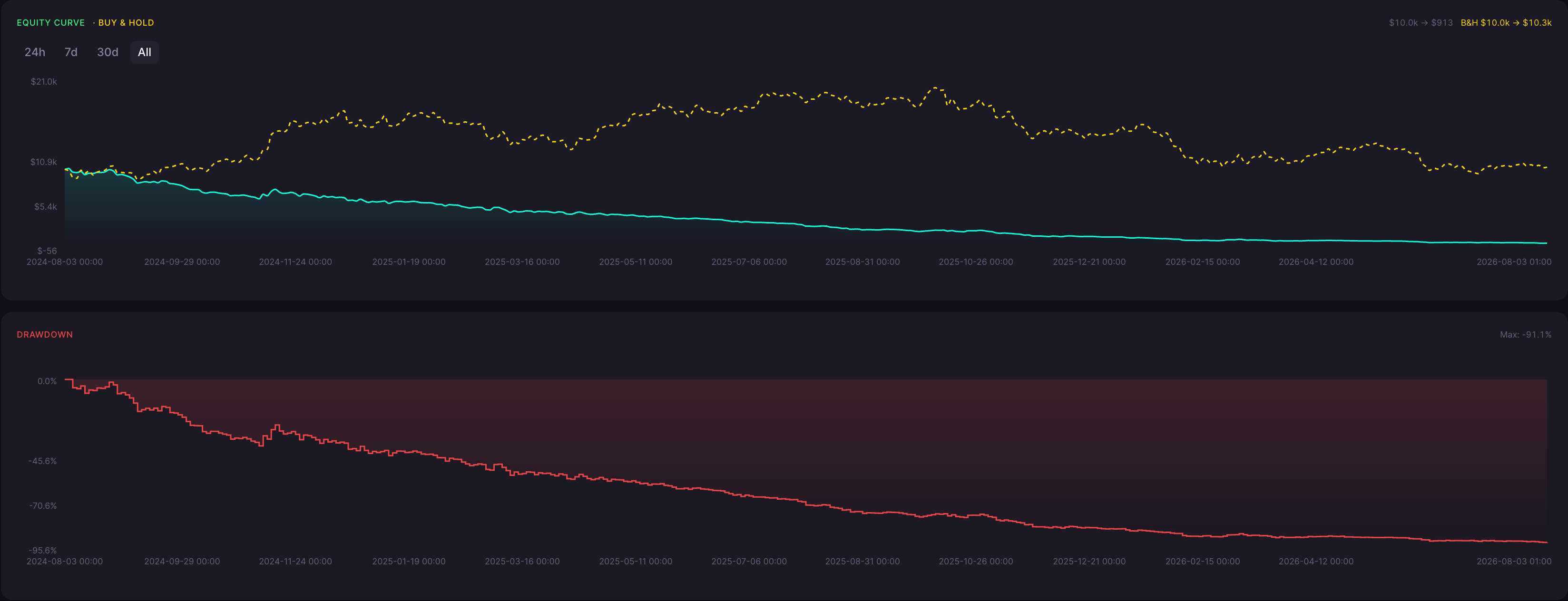Click 2026-08-03 01:00 on the drawdown chart axis
1568x601 pixels.
[1514, 562]
